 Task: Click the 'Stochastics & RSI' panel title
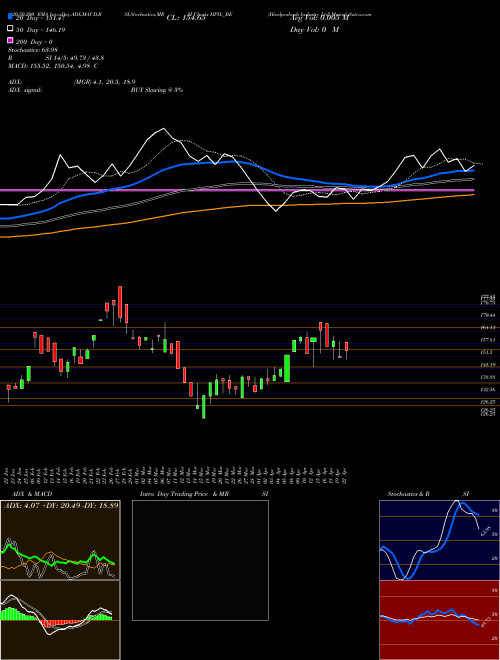pyautogui.click(x=428, y=494)
